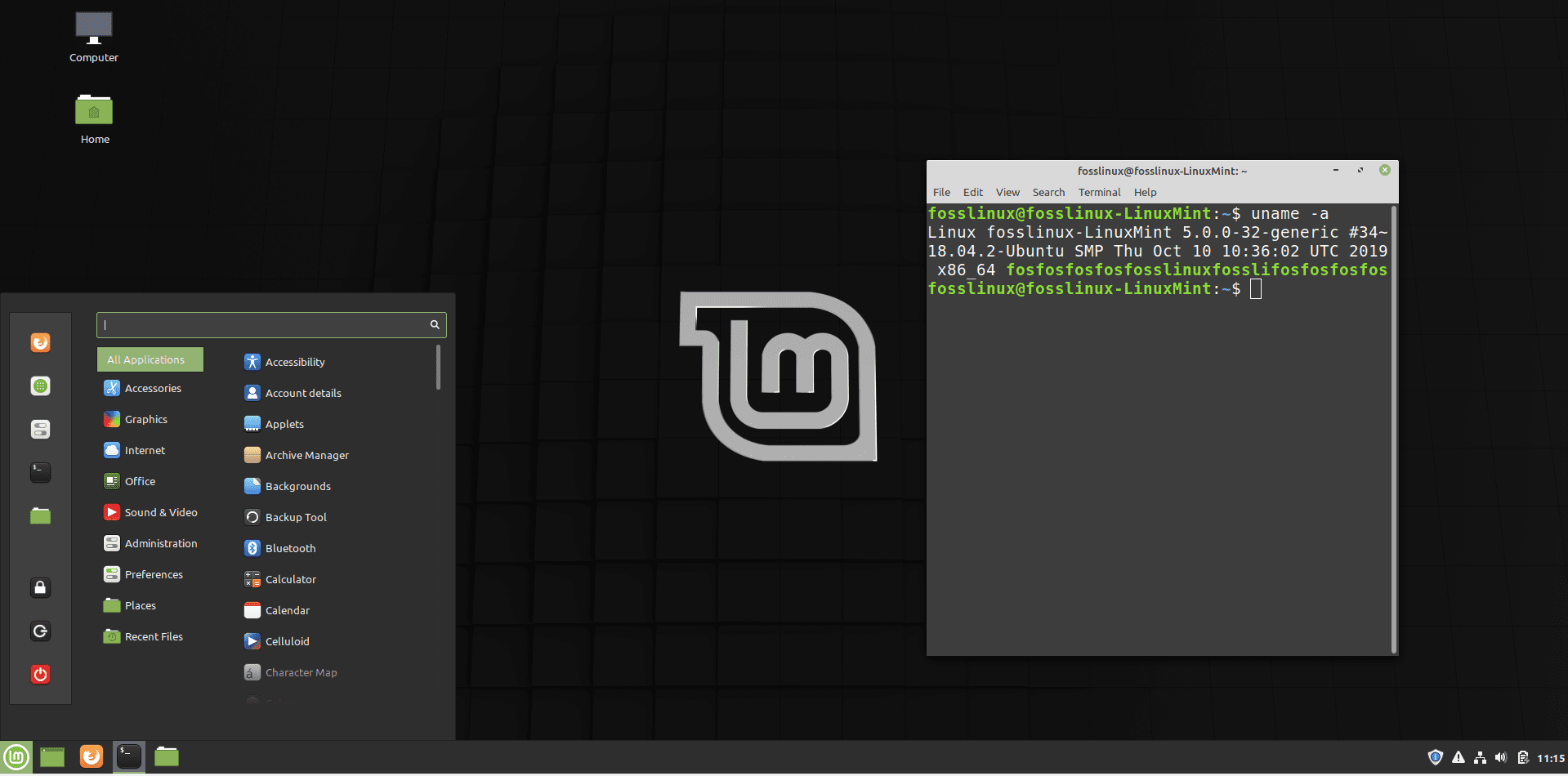This screenshot has height=776, width=1568.
Task: Click the battery power tray icon
Action: pos(1523,757)
